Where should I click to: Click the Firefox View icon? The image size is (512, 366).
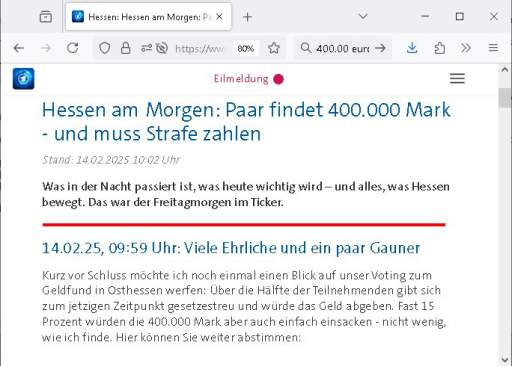46,16
